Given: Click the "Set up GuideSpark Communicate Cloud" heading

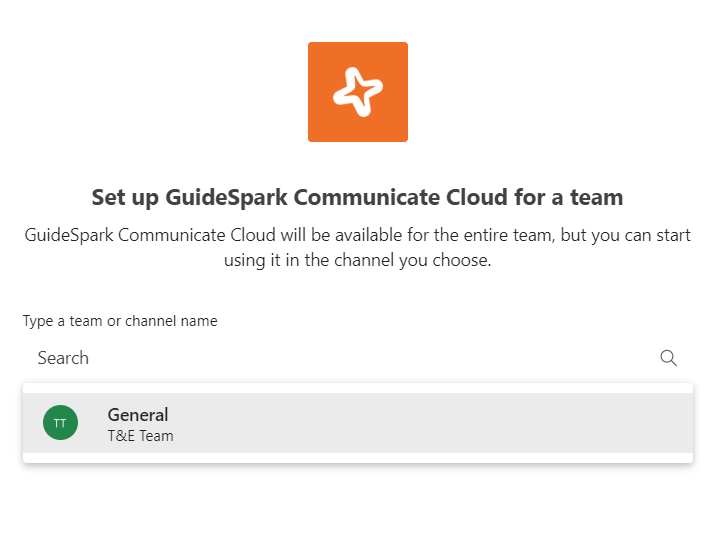Looking at the screenshot, I should coord(357,197).
